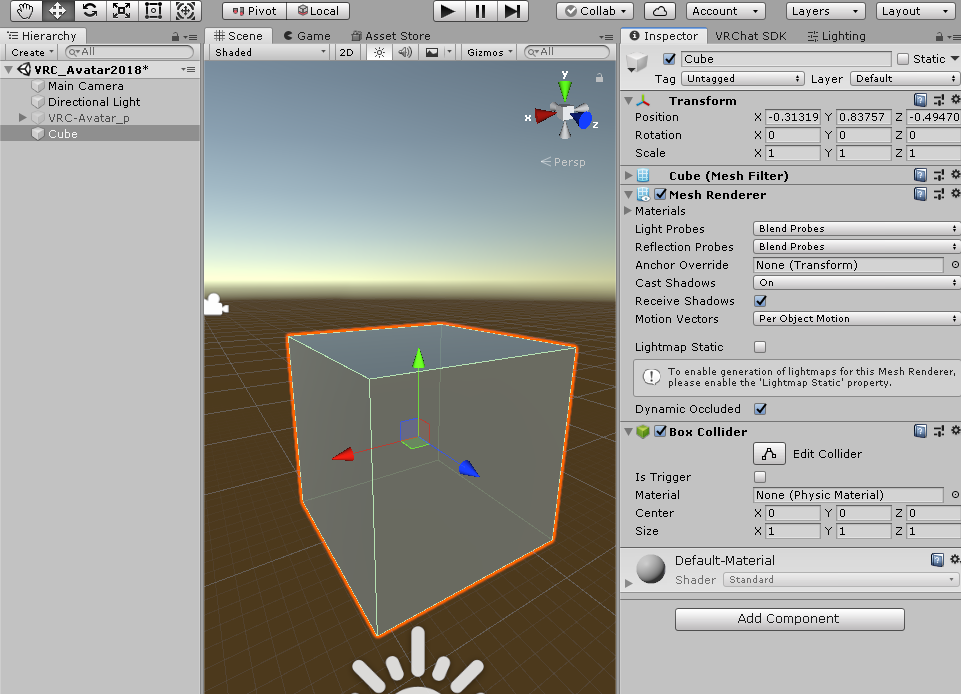
Task: Open the Cast Shadows dropdown
Action: click(855, 283)
